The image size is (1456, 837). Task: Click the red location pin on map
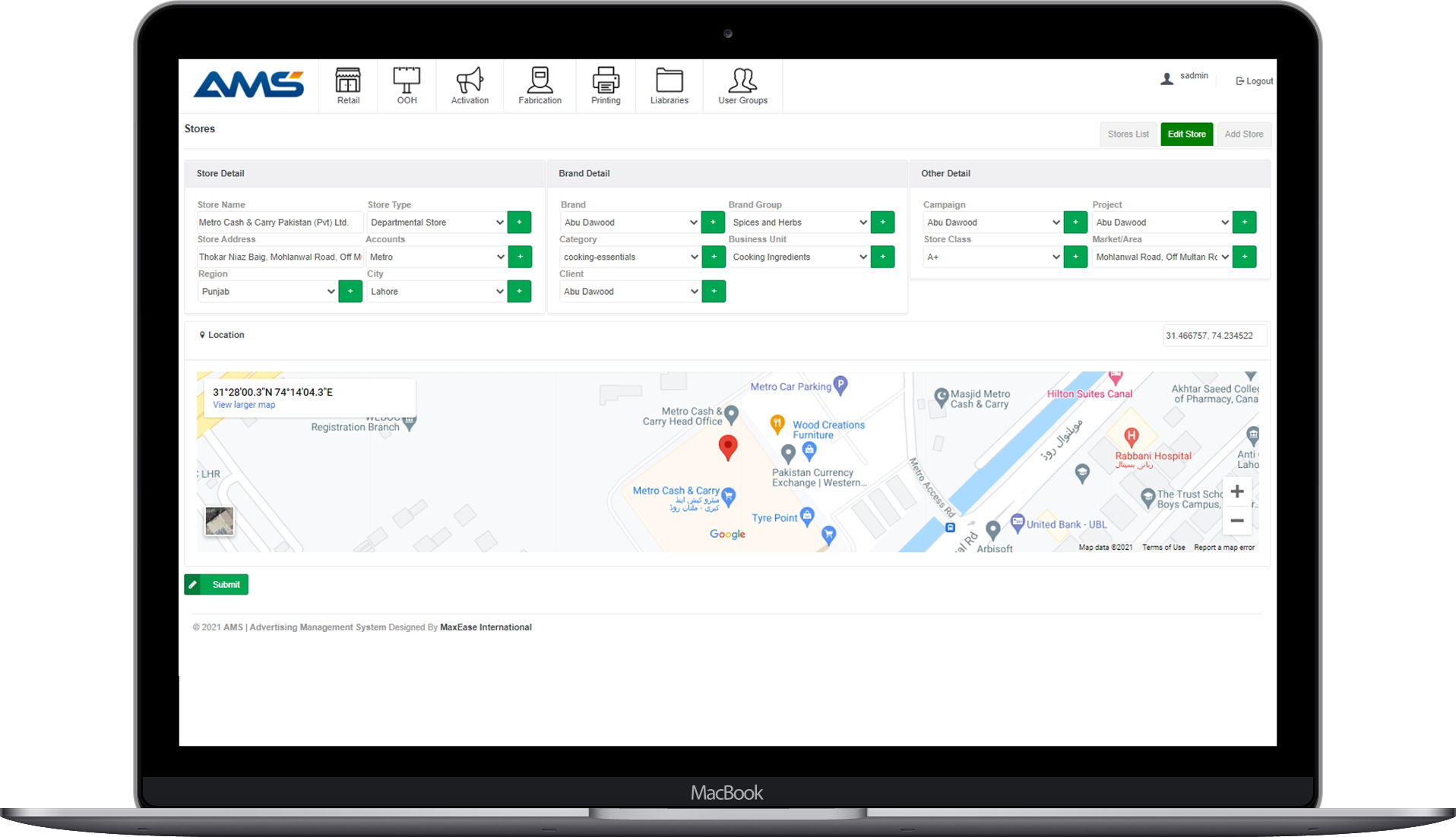click(728, 448)
